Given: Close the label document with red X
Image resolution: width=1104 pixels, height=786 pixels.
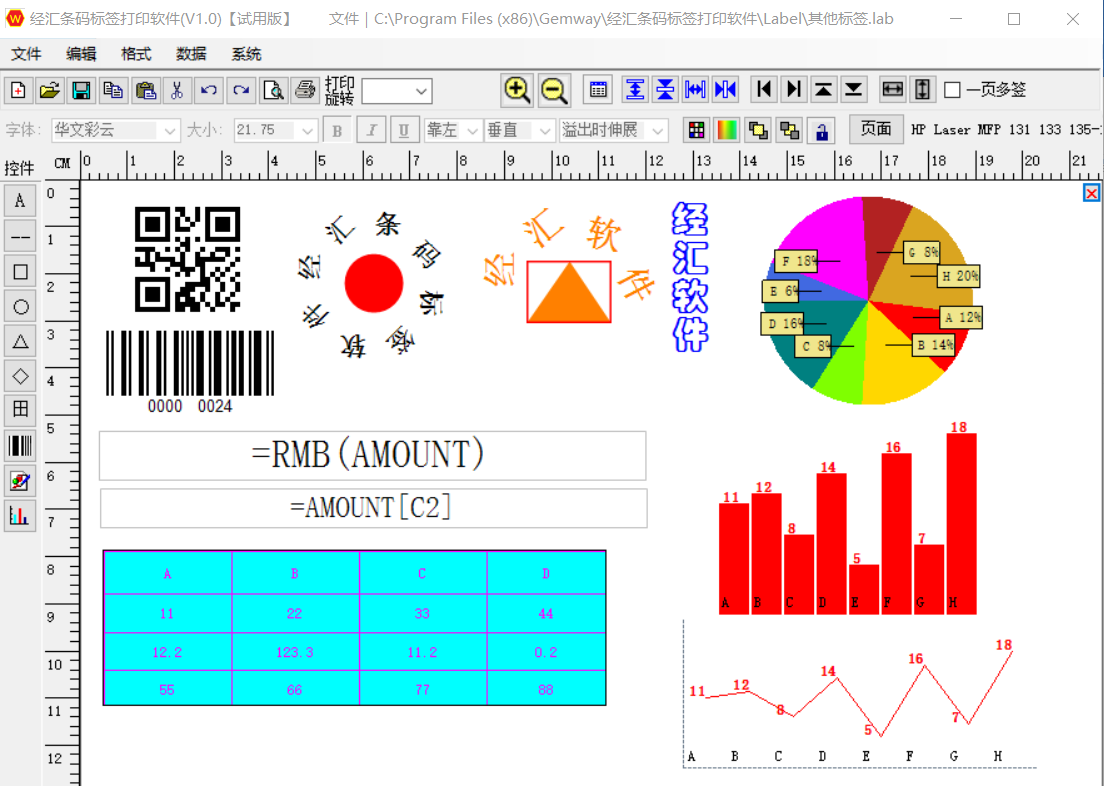Looking at the screenshot, I should point(1091,193).
